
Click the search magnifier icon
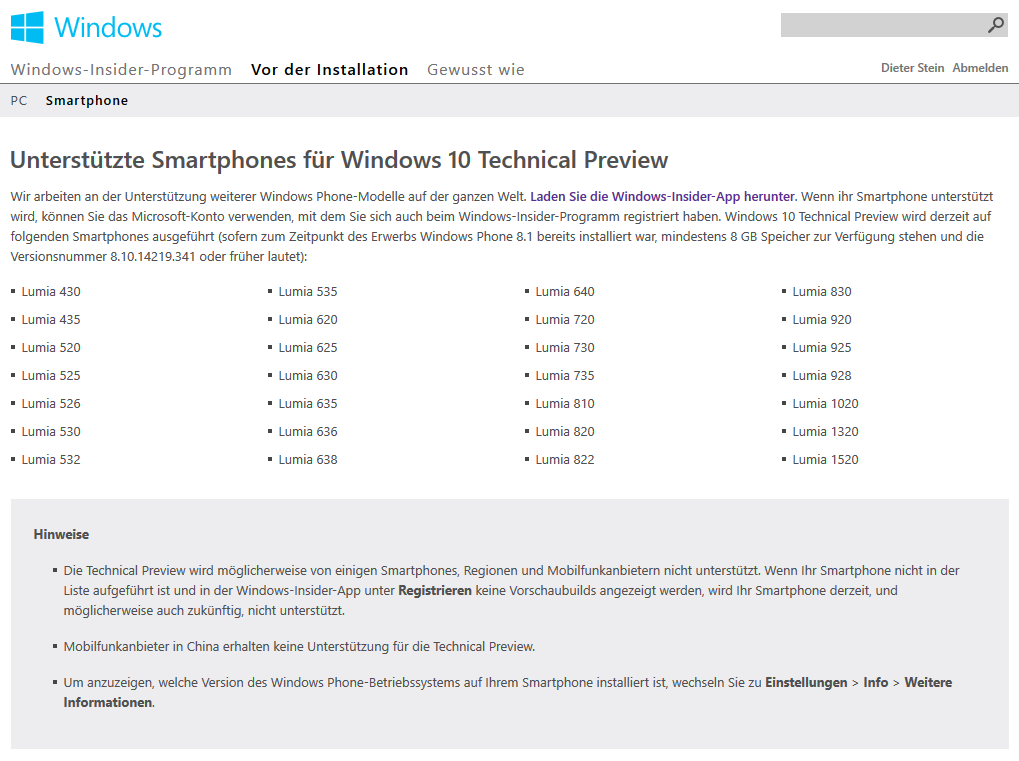(x=996, y=25)
